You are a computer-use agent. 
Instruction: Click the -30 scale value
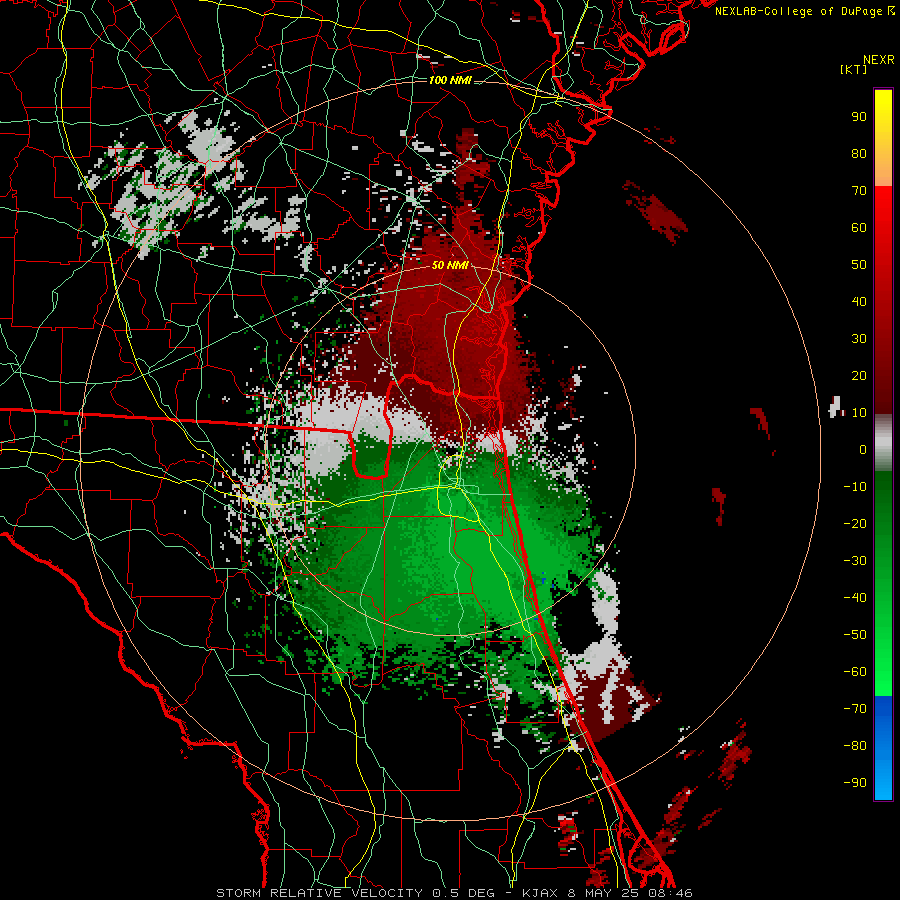pyautogui.click(x=855, y=561)
